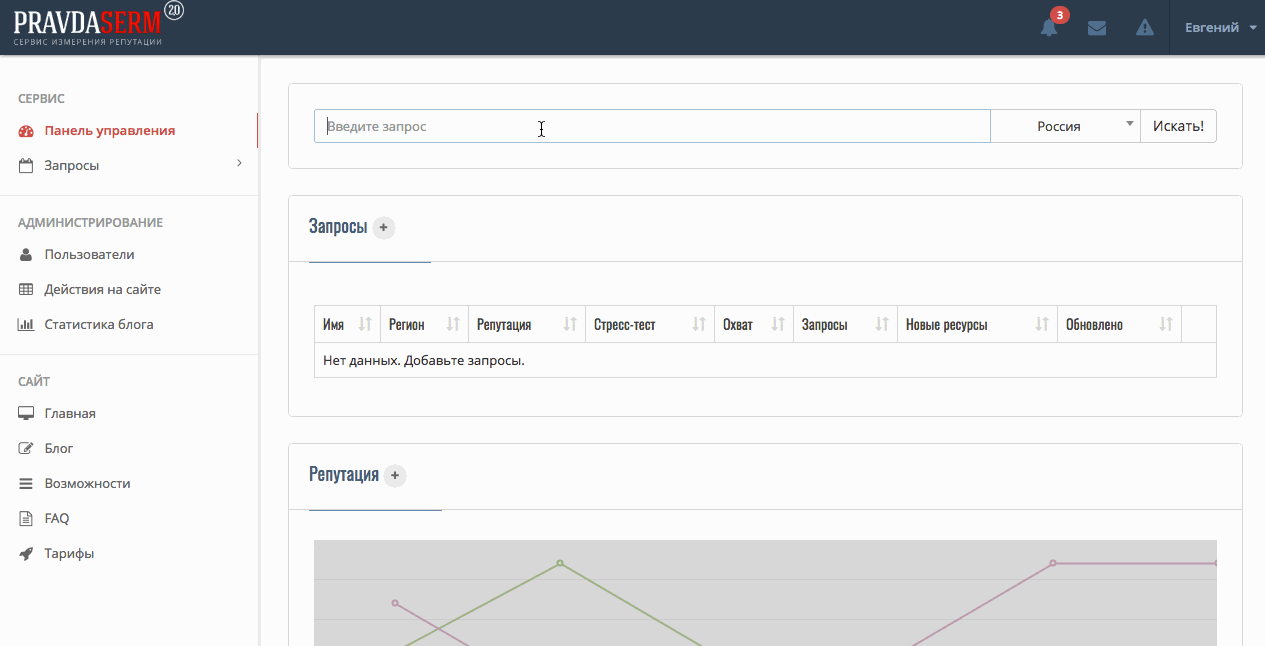1265x646 pixels.
Task: Sort table by Репутация column arrows
Action: pos(570,324)
